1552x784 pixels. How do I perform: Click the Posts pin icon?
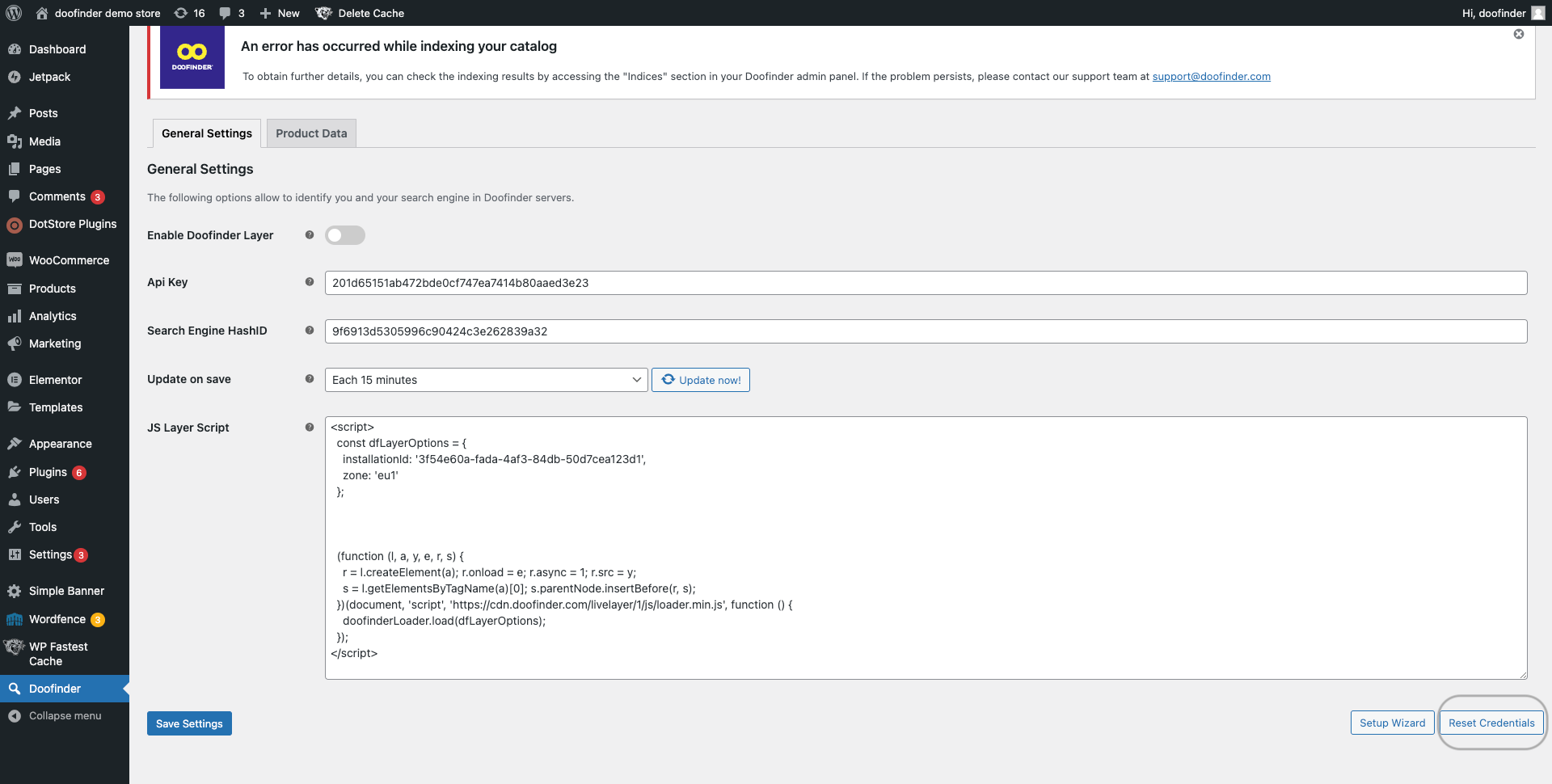tap(15, 113)
